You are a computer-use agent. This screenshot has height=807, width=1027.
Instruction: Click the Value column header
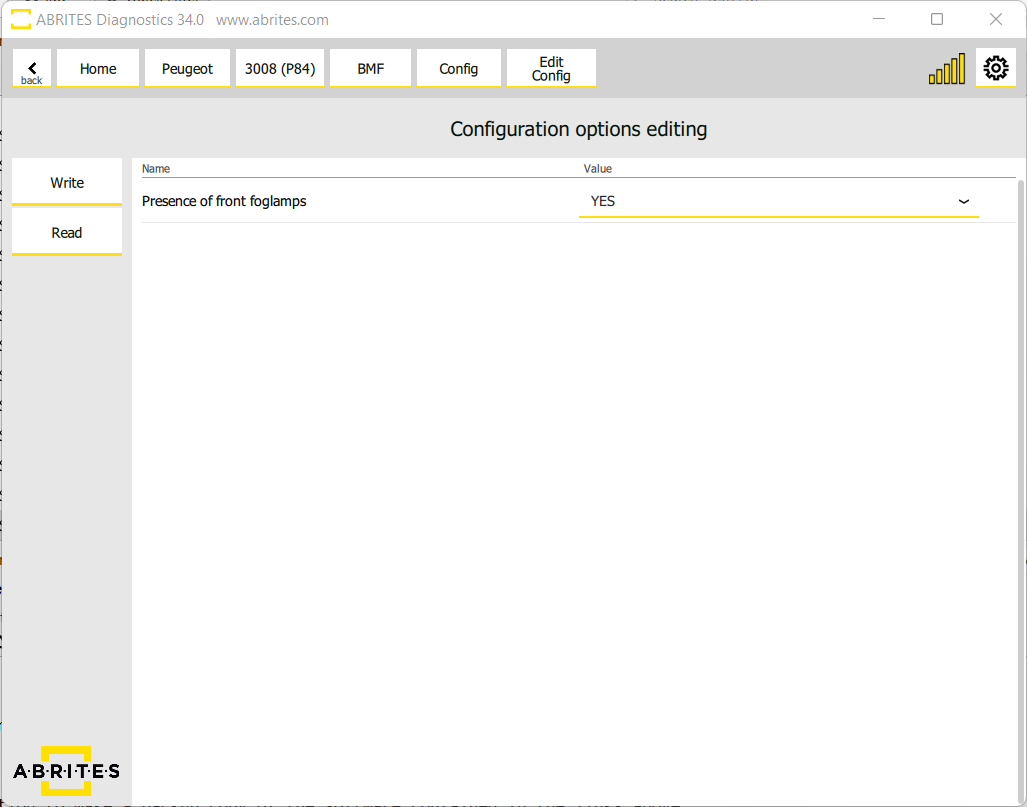(597, 168)
